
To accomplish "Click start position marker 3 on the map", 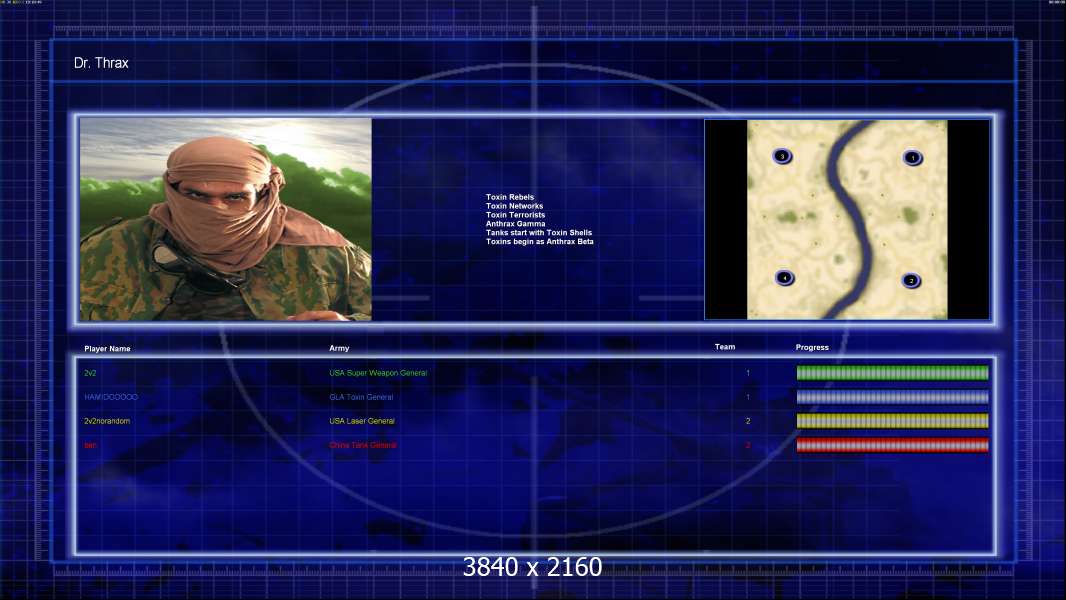I will tap(782, 156).
